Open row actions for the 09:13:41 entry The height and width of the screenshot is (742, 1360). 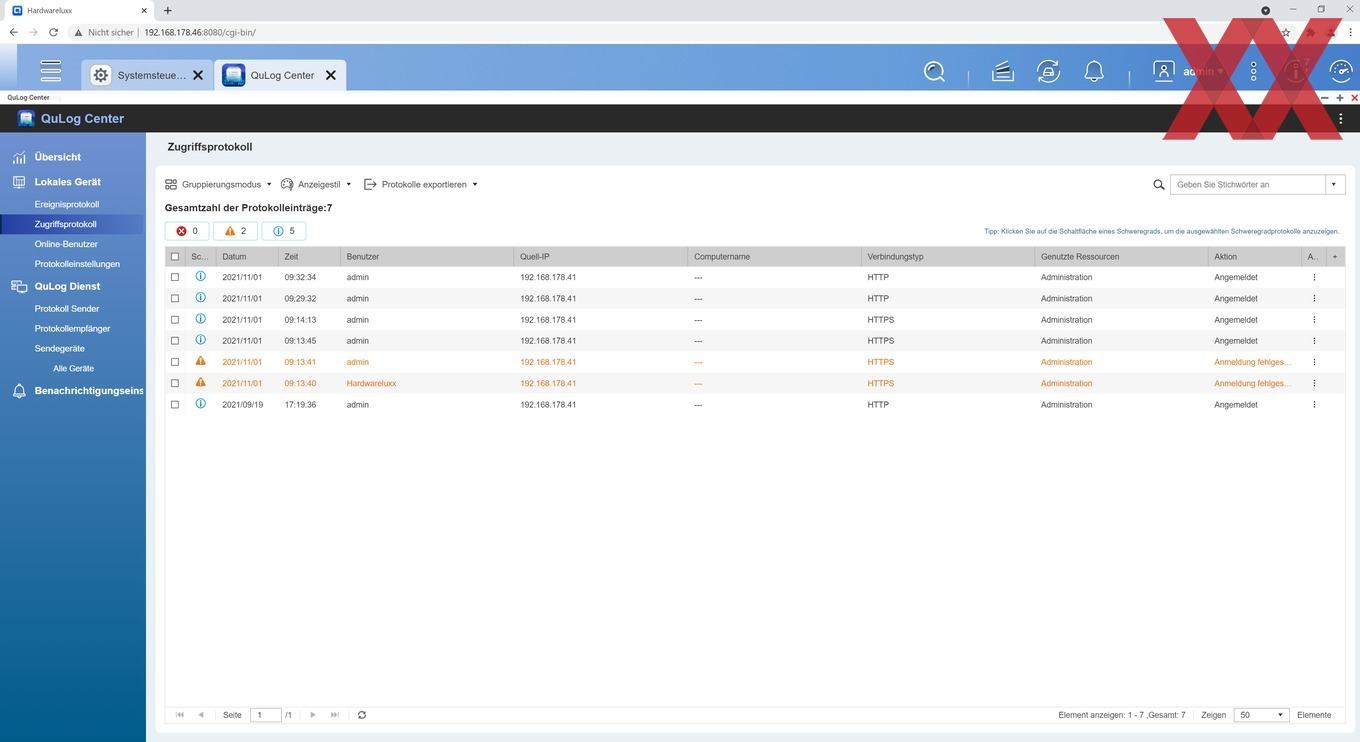pyautogui.click(x=1314, y=362)
